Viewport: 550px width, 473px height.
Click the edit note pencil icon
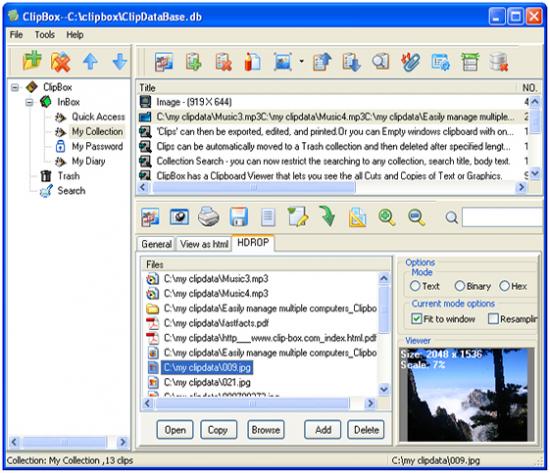pos(298,217)
